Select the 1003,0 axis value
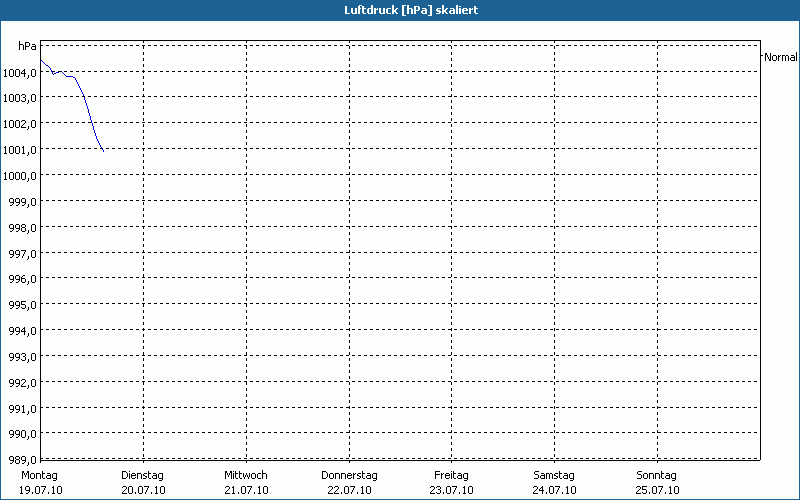The image size is (800, 500). click(20, 98)
